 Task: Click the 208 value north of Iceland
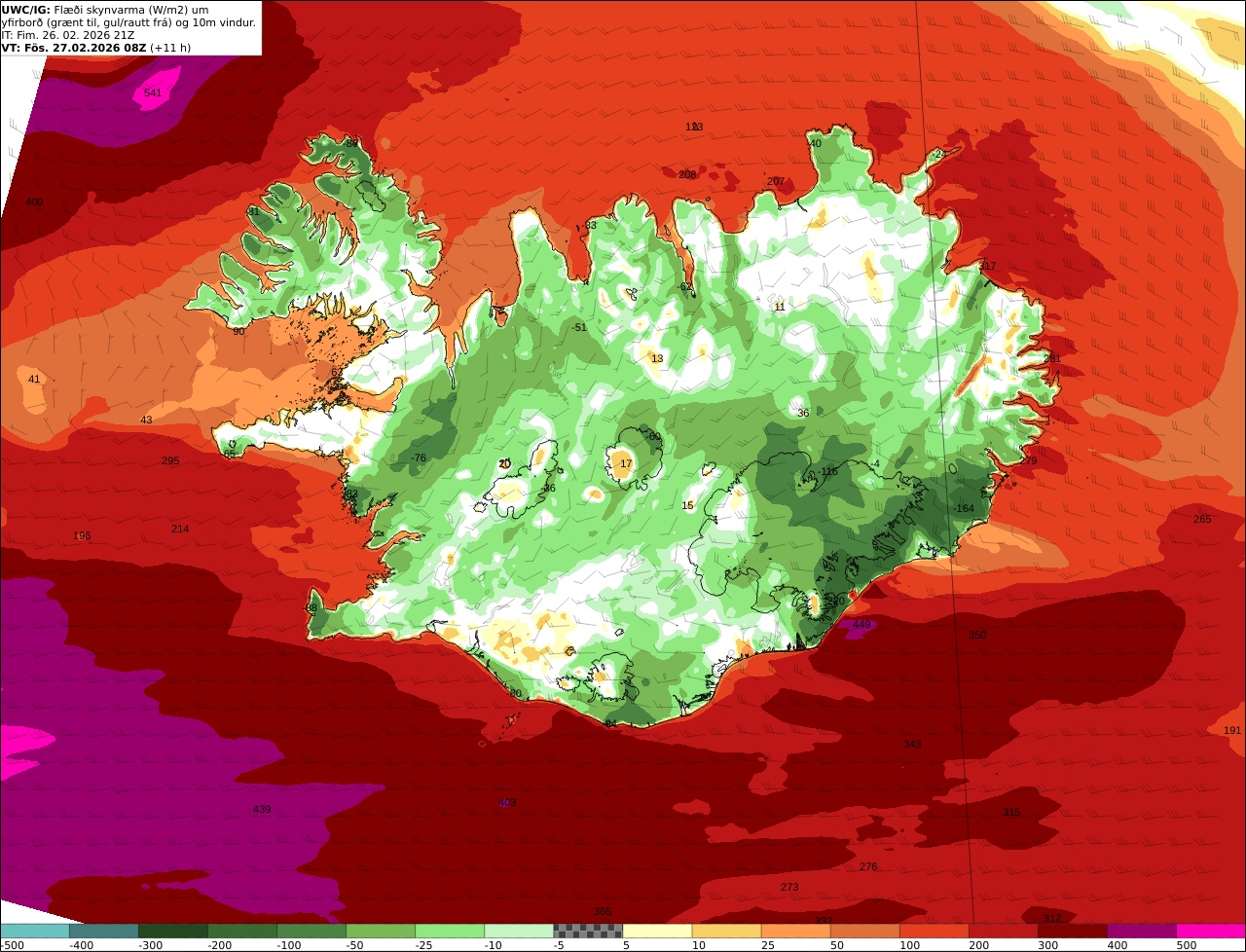click(687, 174)
